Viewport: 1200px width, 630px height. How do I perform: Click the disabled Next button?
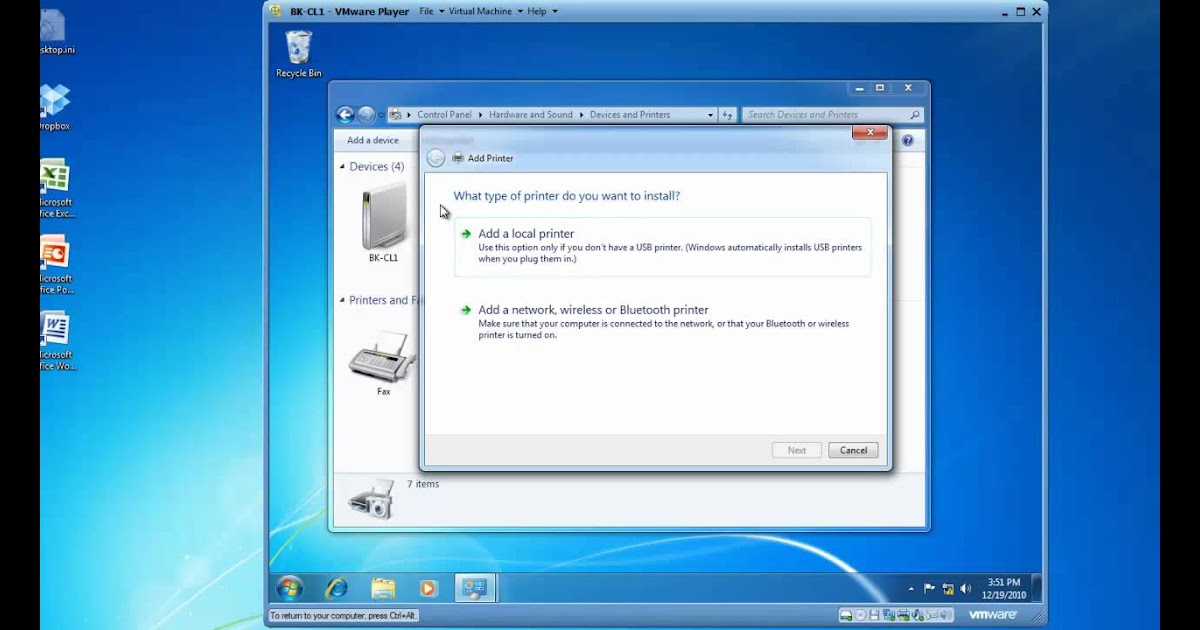pyautogui.click(x=797, y=450)
